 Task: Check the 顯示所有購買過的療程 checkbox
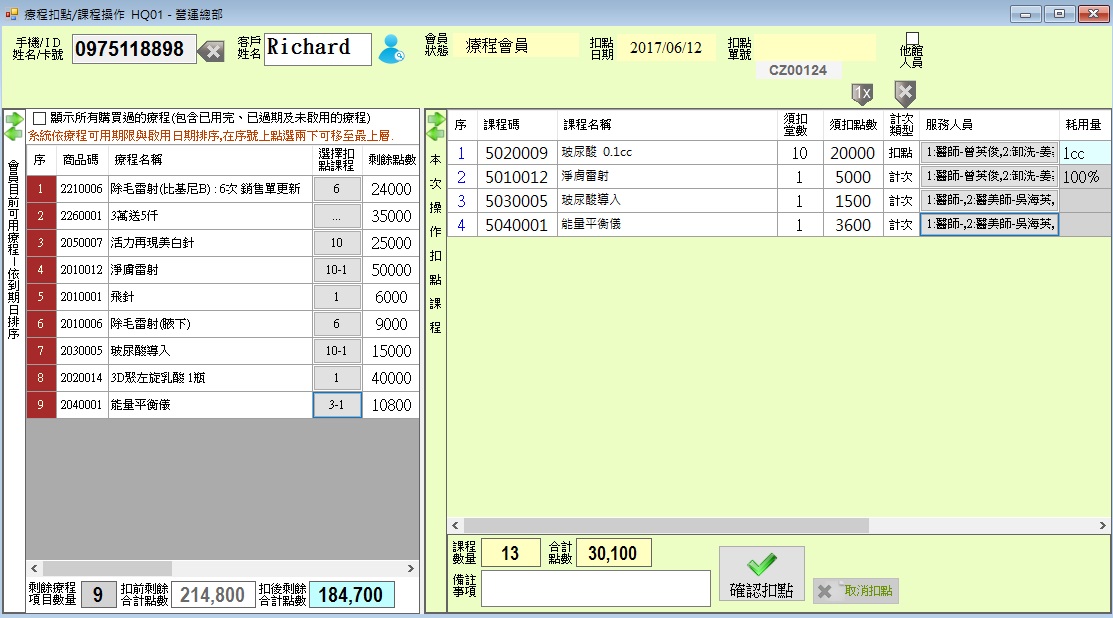[x=40, y=118]
